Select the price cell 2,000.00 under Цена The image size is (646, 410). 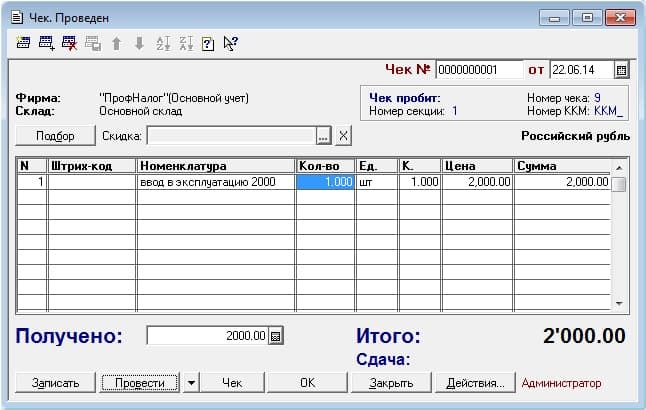click(477, 182)
